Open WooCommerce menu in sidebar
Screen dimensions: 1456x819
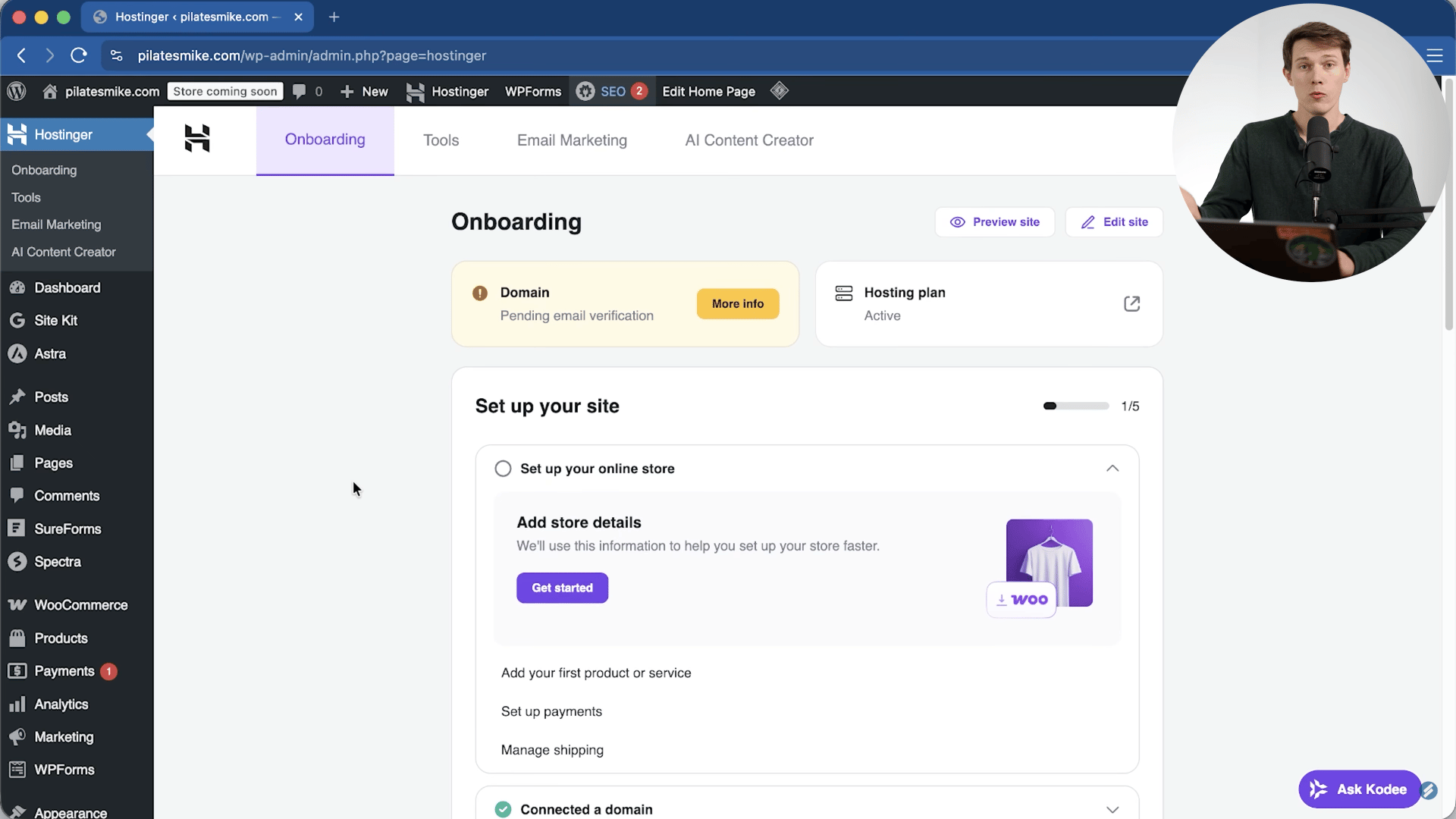(80, 604)
